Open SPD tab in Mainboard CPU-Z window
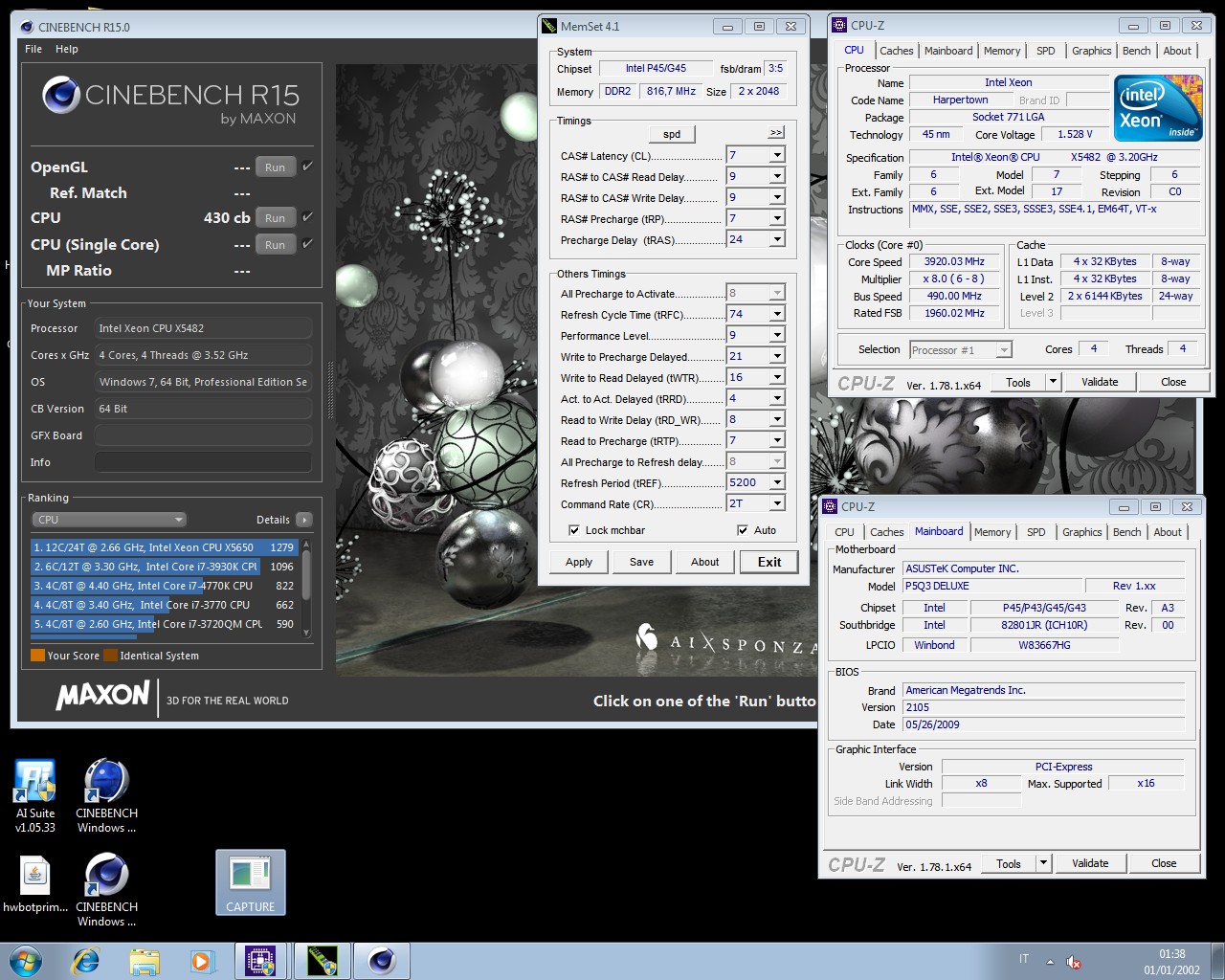Image resolution: width=1225 pixels, height=980 pixels. pyautogui.click(x=1036, y=532)
